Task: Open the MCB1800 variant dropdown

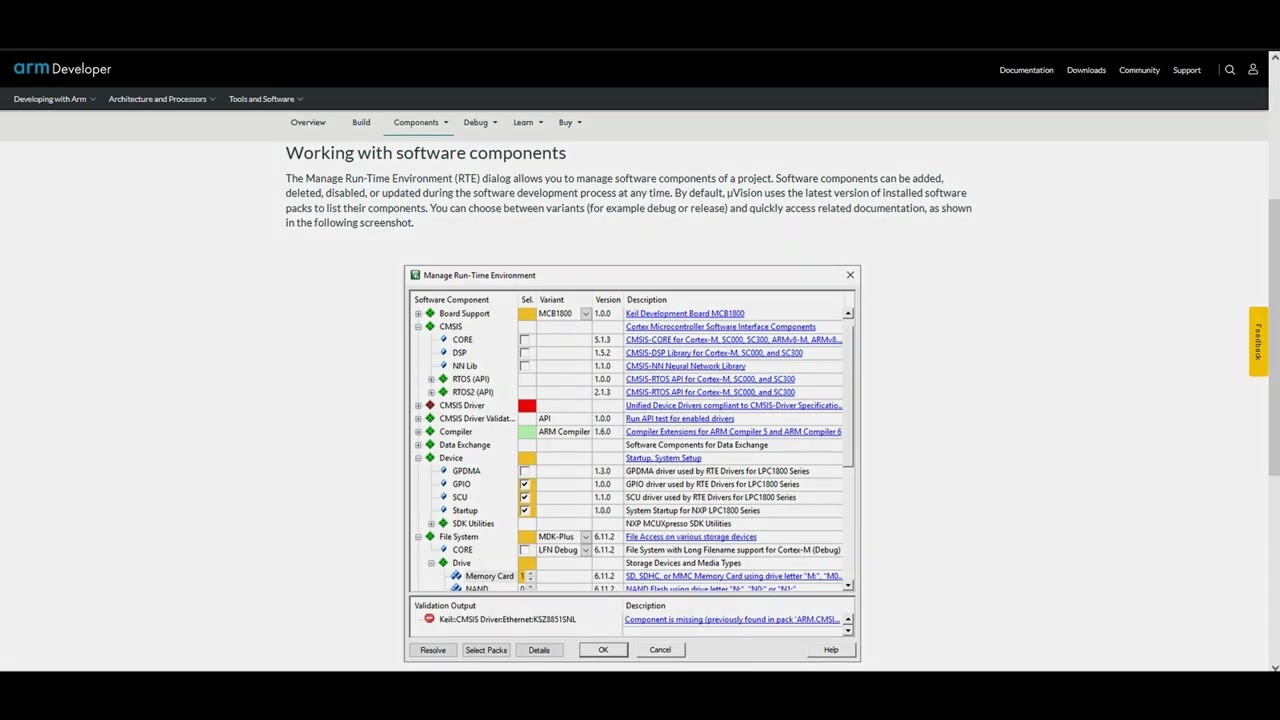Action: click(585, 314)
